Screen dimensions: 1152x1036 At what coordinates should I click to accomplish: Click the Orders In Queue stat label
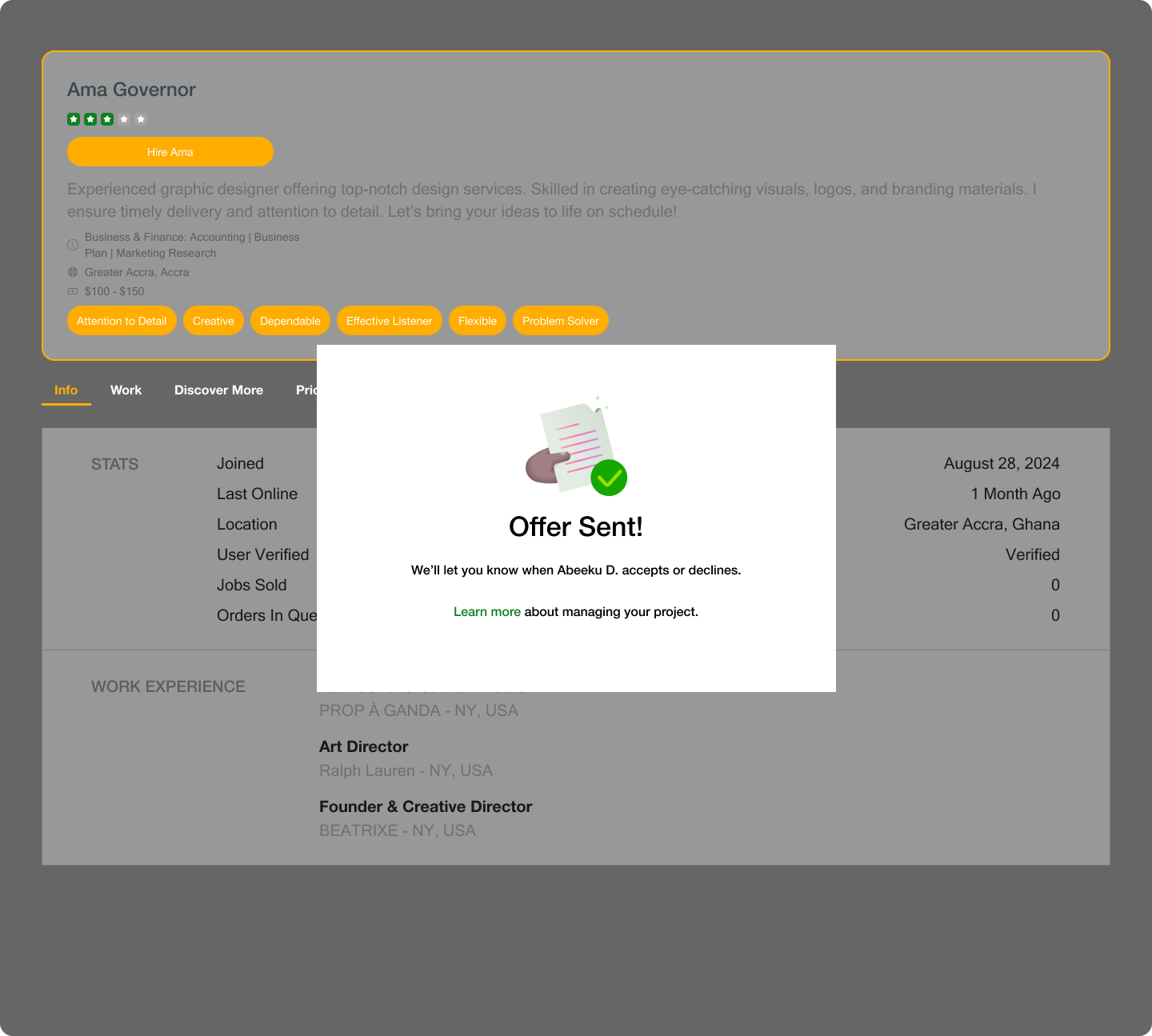point(267,616)
